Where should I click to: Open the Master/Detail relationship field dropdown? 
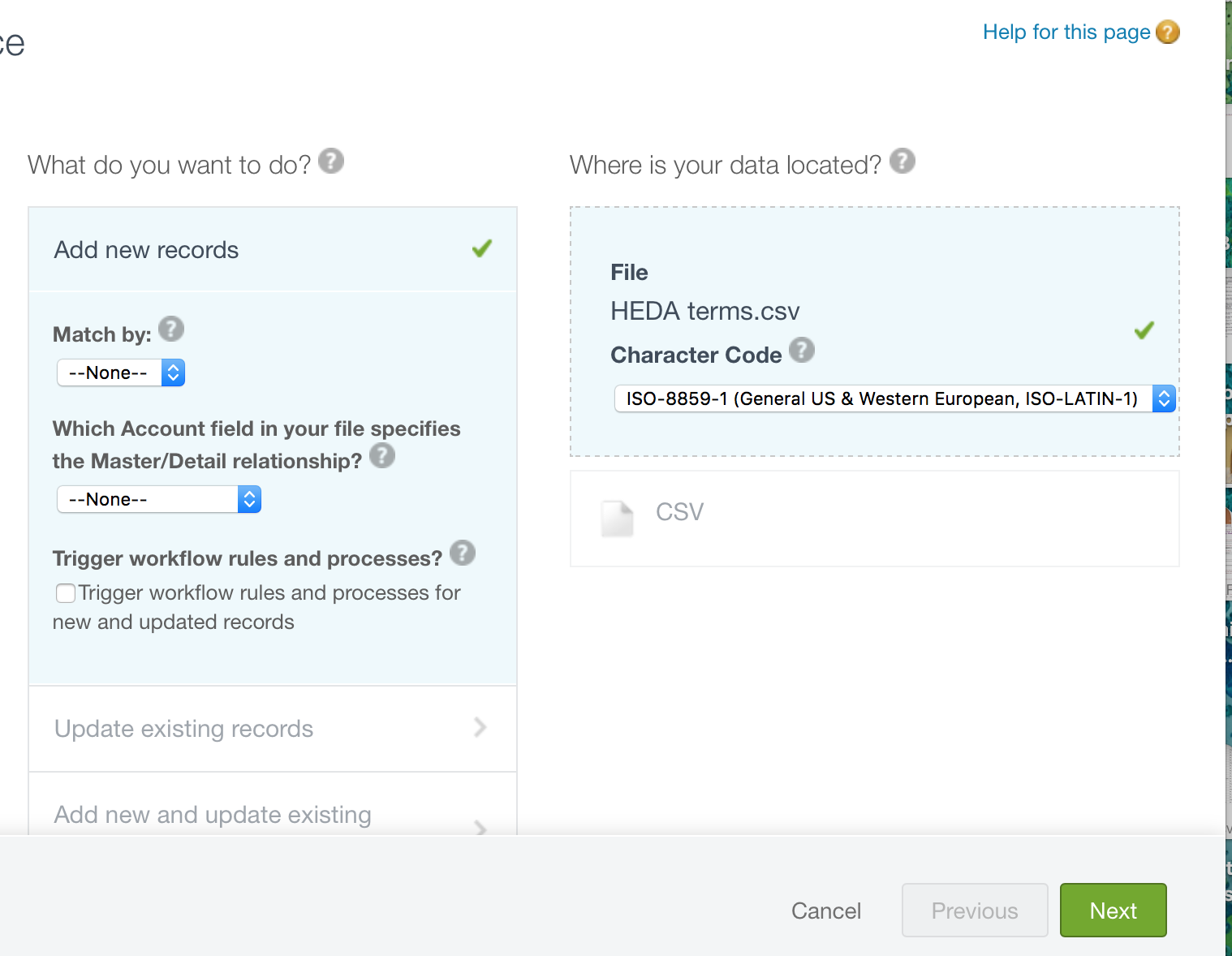point(159,499)
